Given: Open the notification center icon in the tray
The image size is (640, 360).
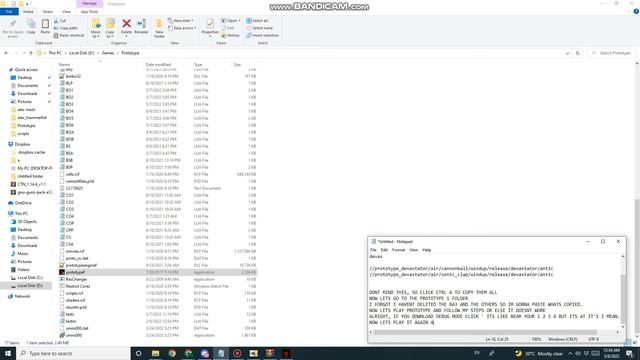Looking at the screenshot, I should pos(629,353).
